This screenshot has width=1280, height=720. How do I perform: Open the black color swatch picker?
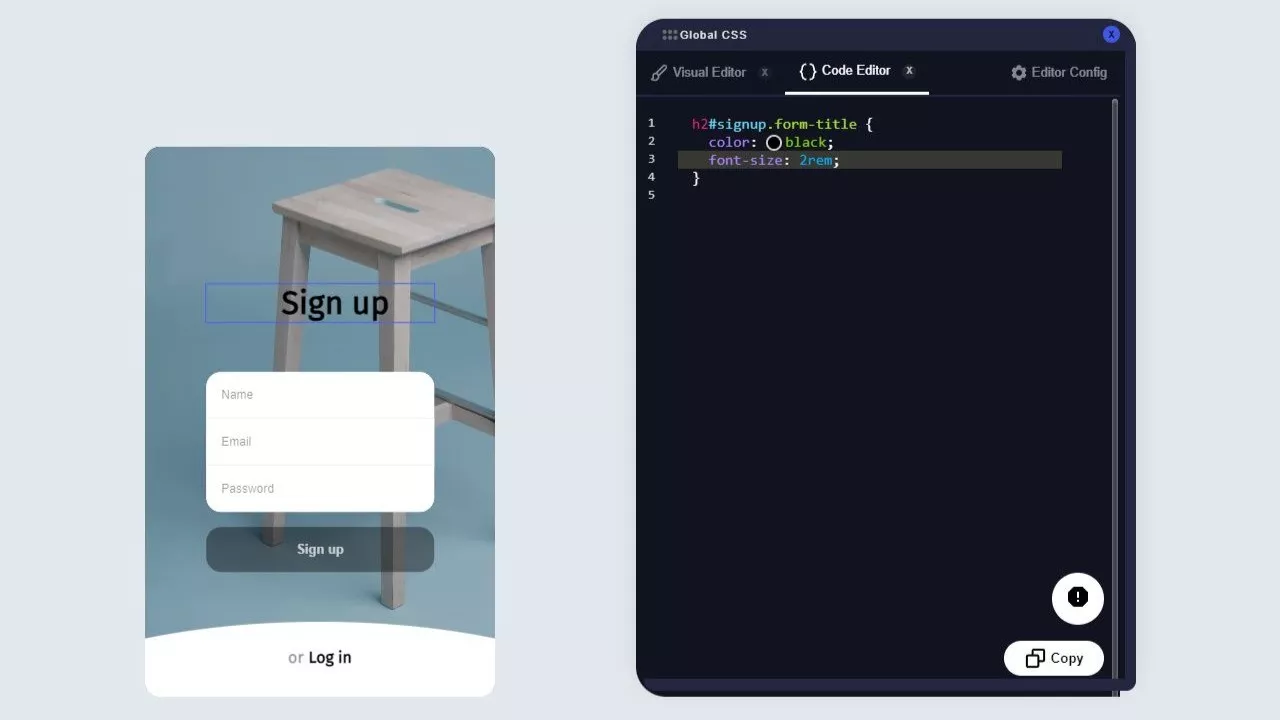774,143
